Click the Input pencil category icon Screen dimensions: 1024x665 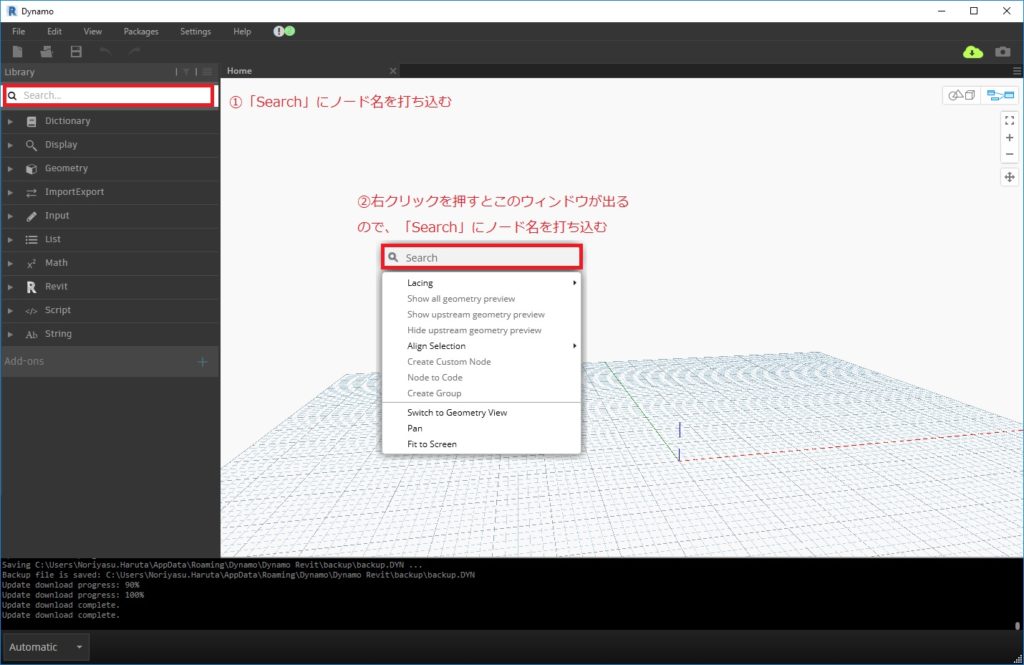pos(31,216)
